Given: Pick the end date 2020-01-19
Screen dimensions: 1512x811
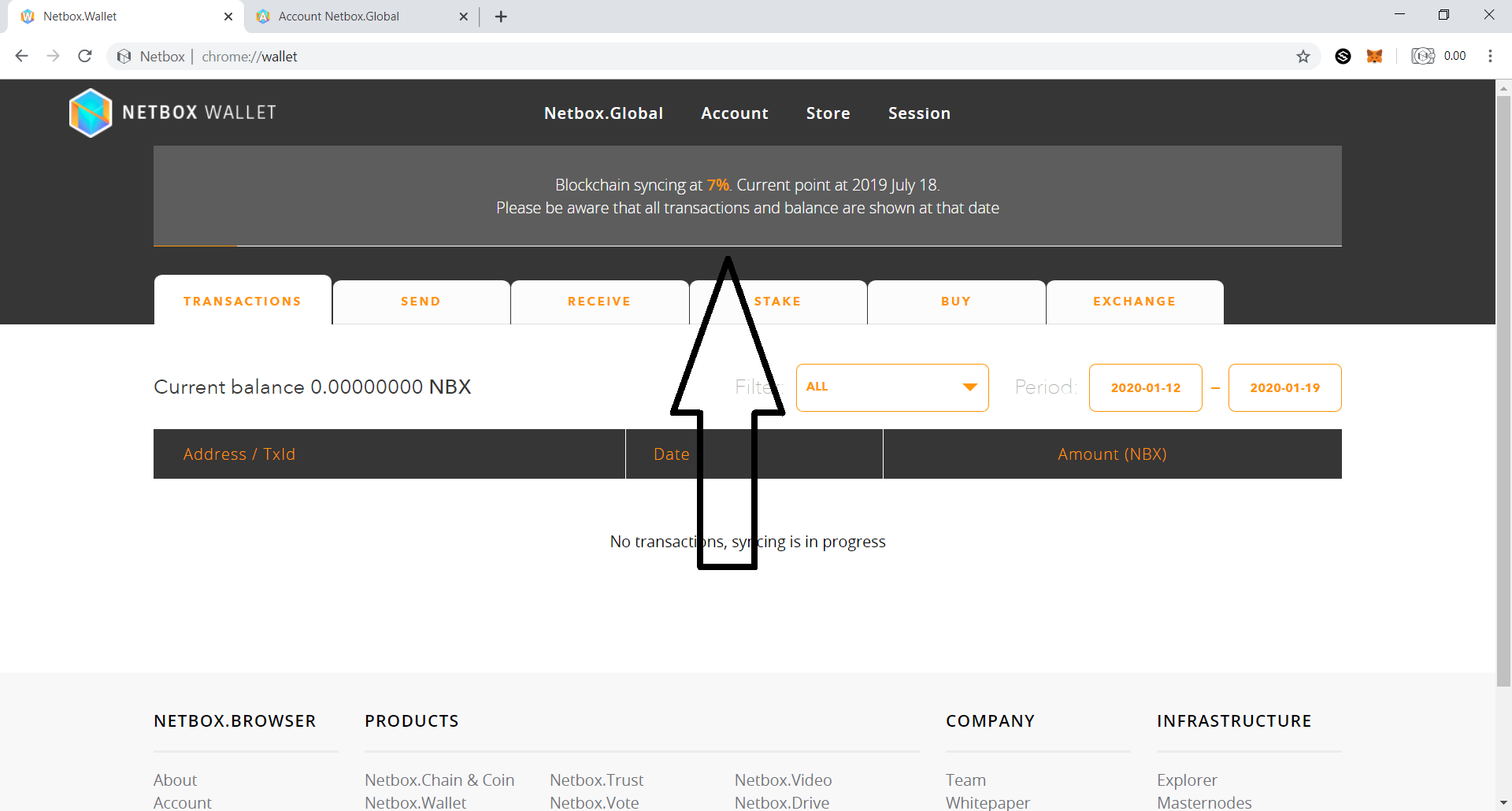Looking at the screenshot, I should pos(1284,387).
